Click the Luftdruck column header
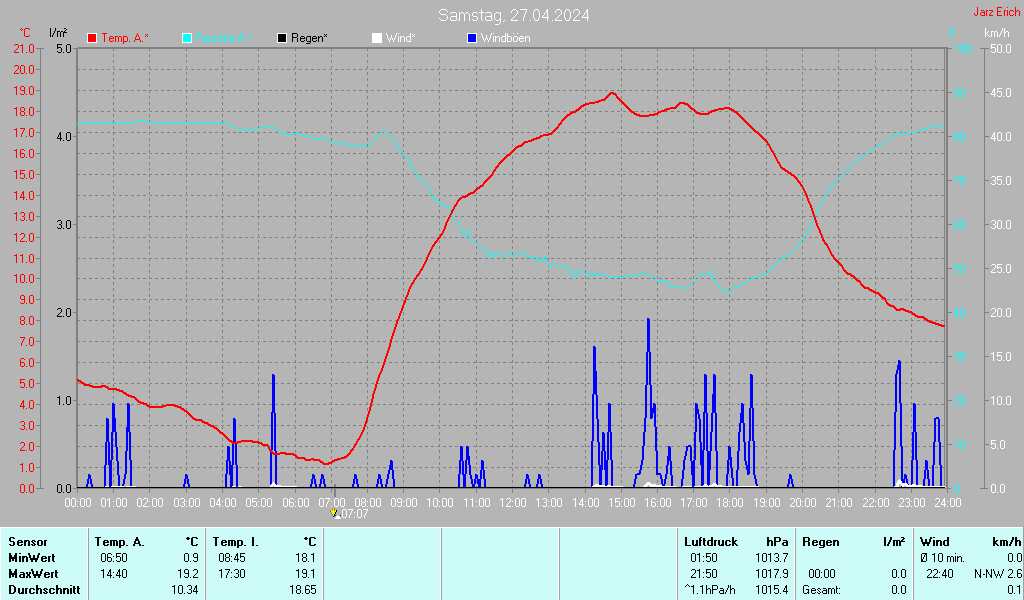Image resolution: width=1024 pixels, height=600 pixels. pyautogui.click(x=711, y=541)
